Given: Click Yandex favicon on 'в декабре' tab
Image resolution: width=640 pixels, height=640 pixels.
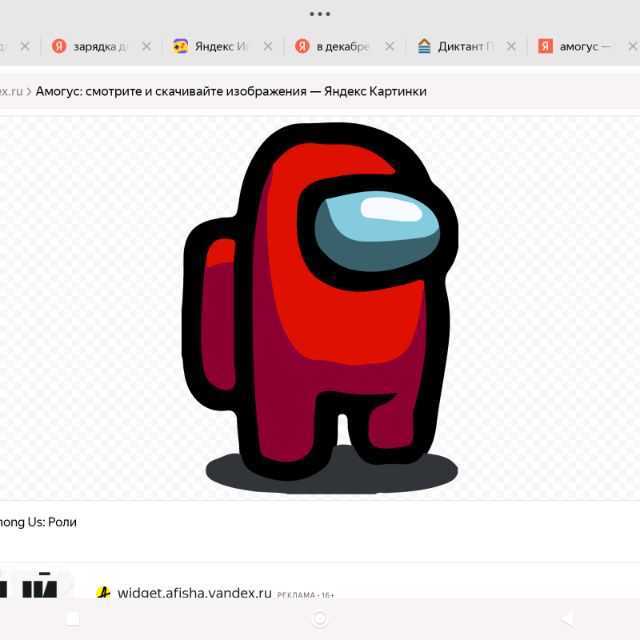Looking at the screenshot, I should 302,46.
